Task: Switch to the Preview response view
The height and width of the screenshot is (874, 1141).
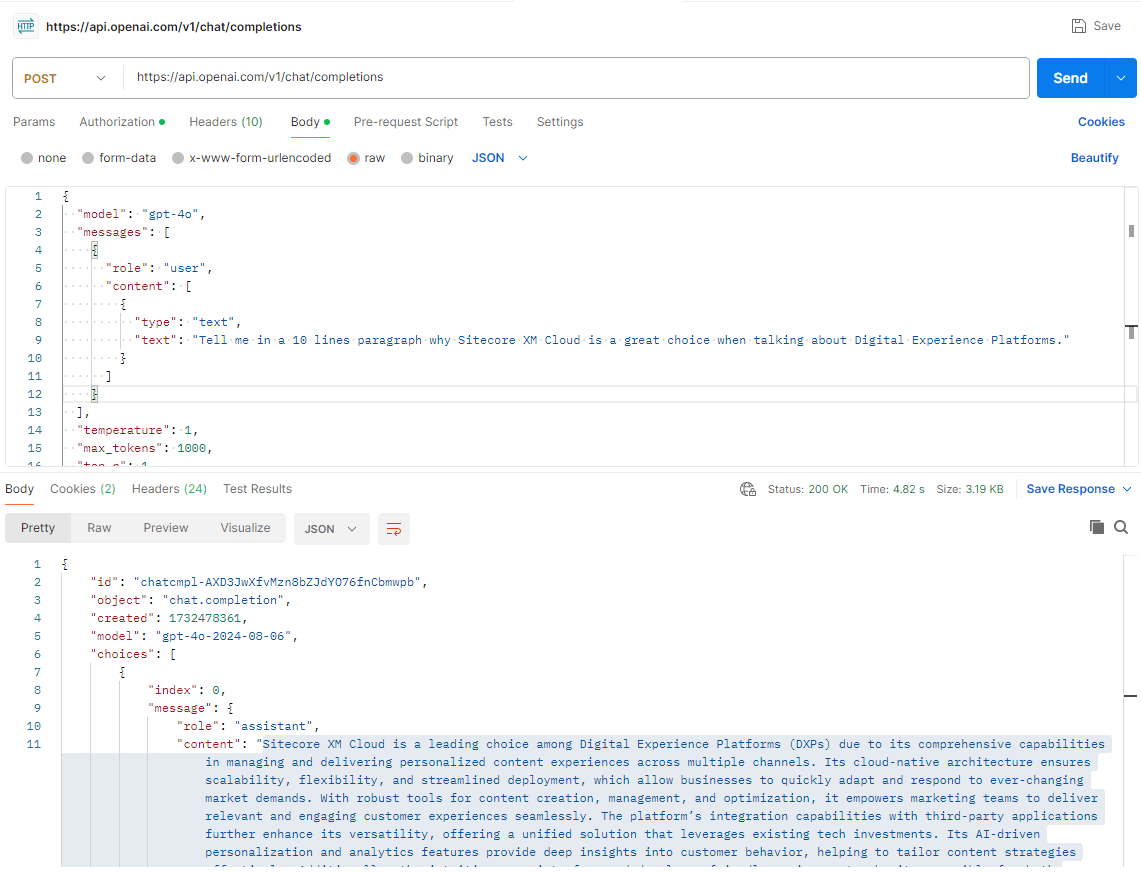Action: pyautogui.click(x=165, y=528)
